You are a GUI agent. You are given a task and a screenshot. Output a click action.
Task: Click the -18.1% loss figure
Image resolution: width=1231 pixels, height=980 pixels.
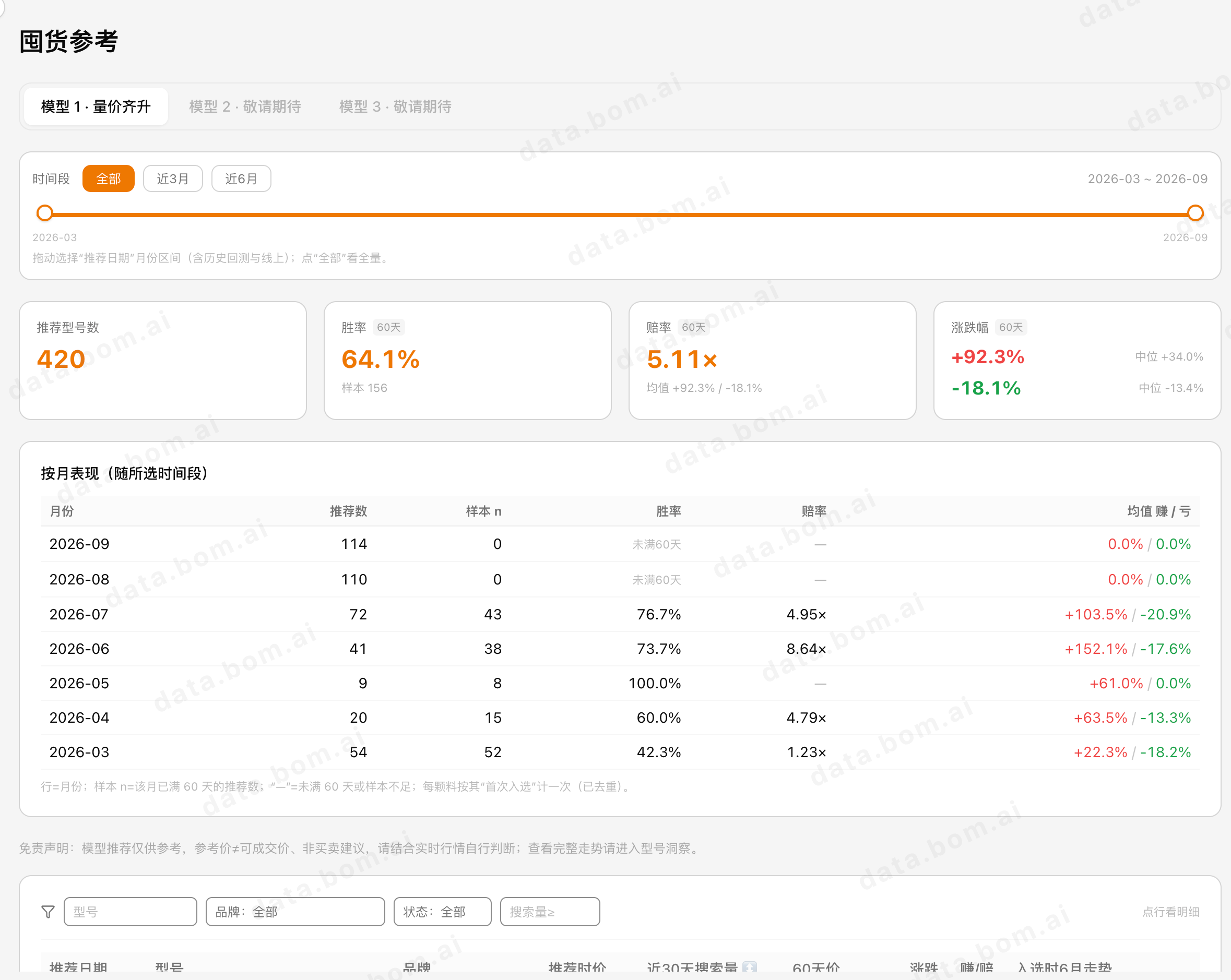[x=986, y=388]
